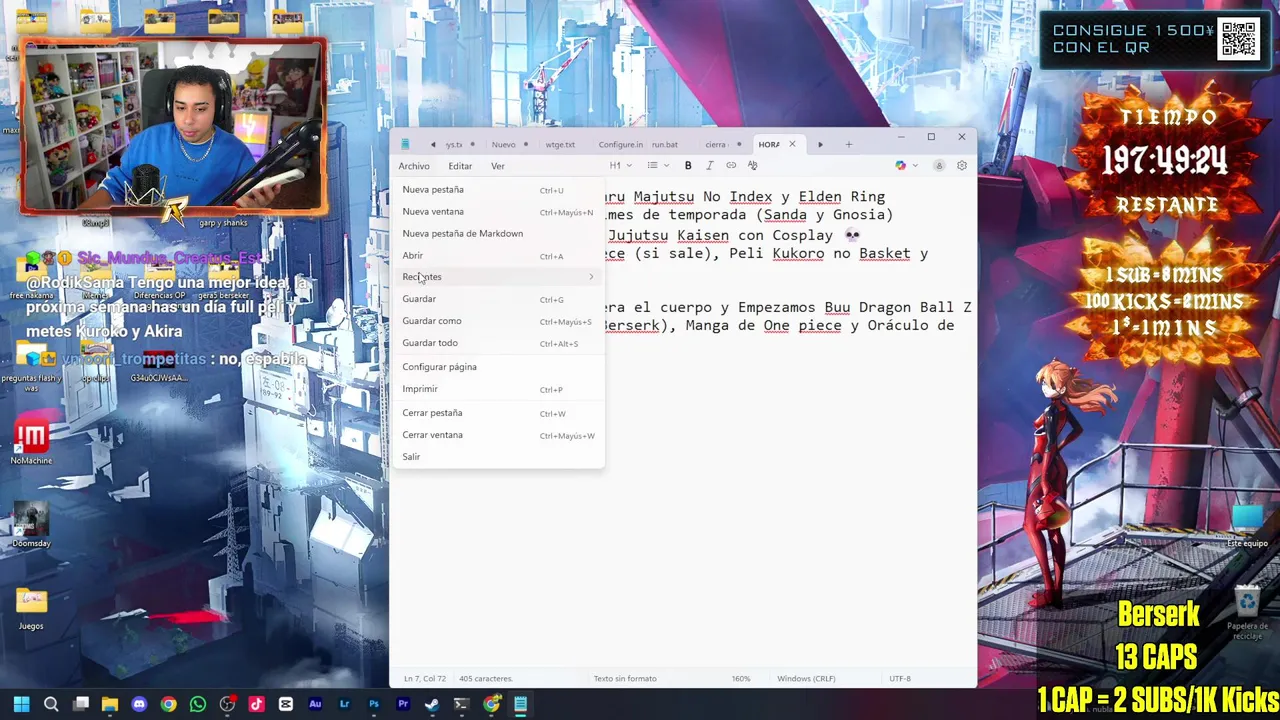Open Premiere Pro from taskbar
Screen dimensions: 1280x720
tap(403, 705)
